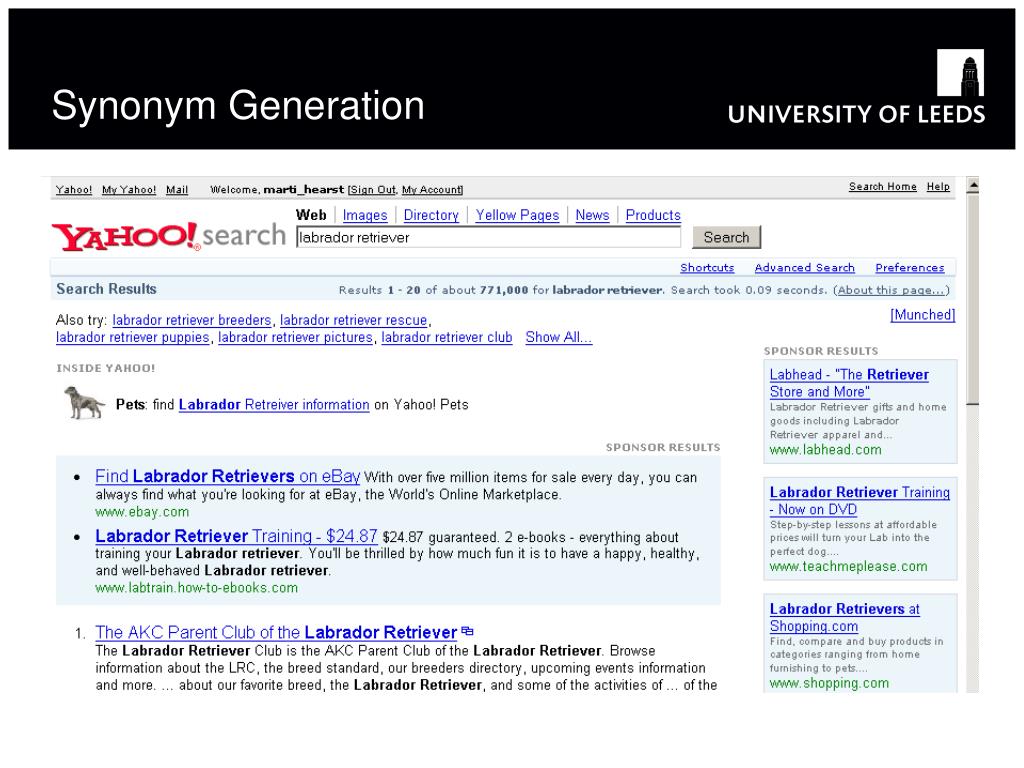Open Labrador Retriever Training - $24.87 ad
This screenshot has width=1024, height=768.
click(x=236, y=536)
